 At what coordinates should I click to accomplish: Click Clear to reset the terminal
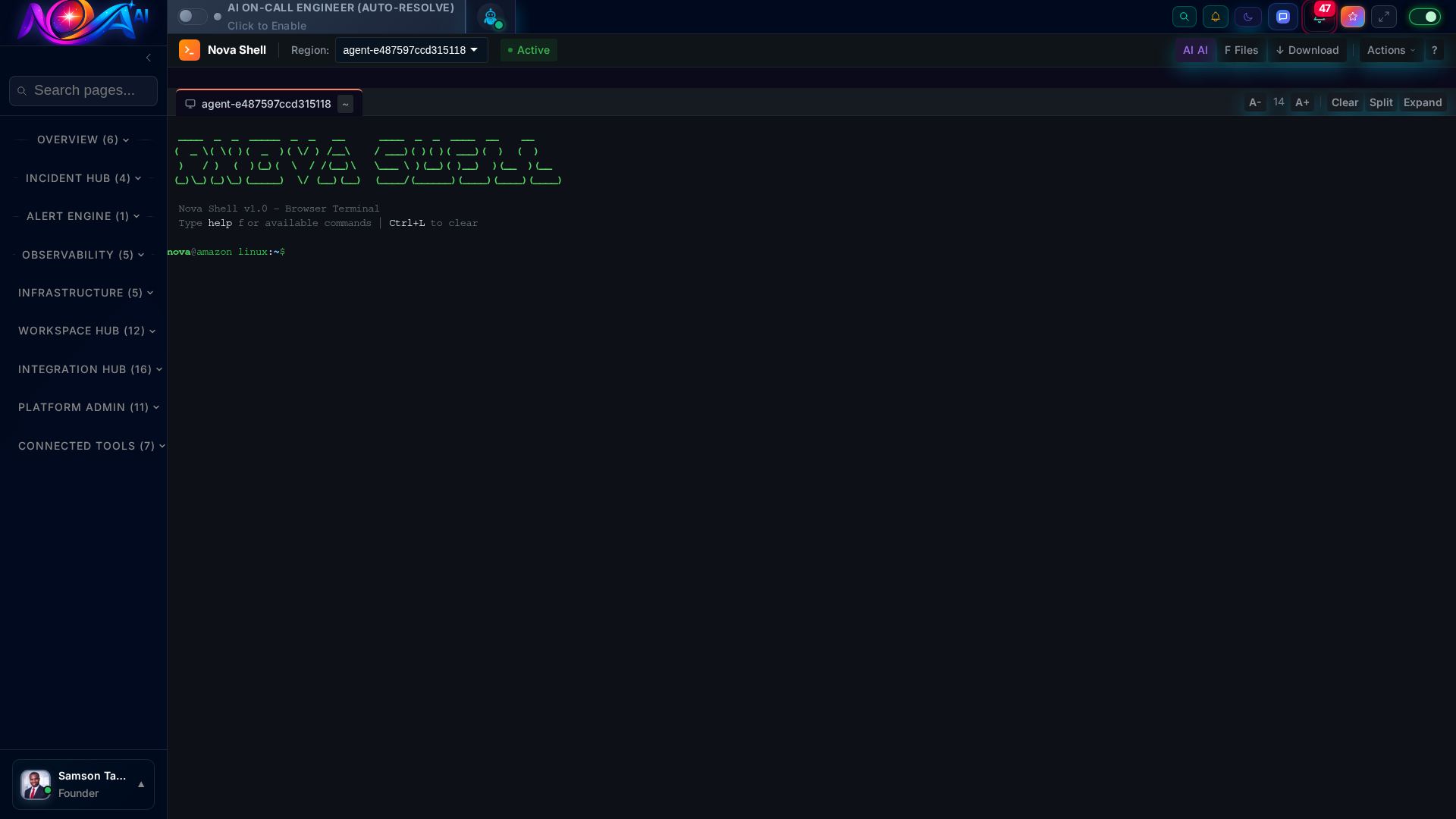pyautogui.click(x=1344, y=102)
